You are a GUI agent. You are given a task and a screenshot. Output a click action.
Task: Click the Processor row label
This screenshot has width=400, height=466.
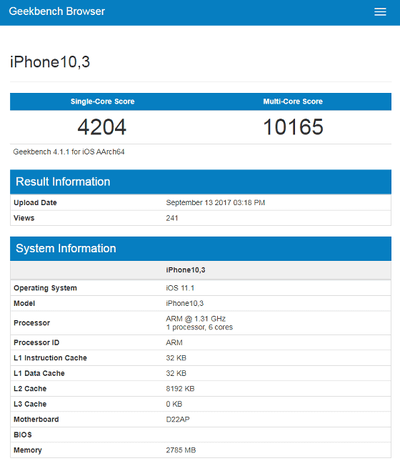32,323
